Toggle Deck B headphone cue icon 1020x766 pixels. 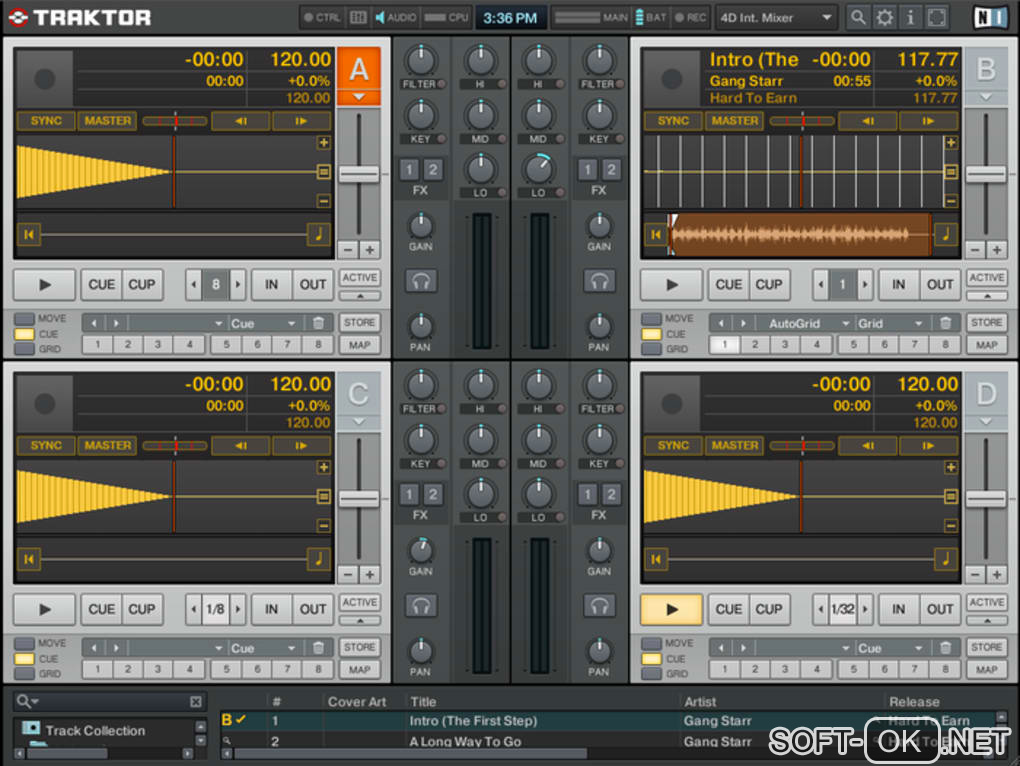click(x=599, y=281)
